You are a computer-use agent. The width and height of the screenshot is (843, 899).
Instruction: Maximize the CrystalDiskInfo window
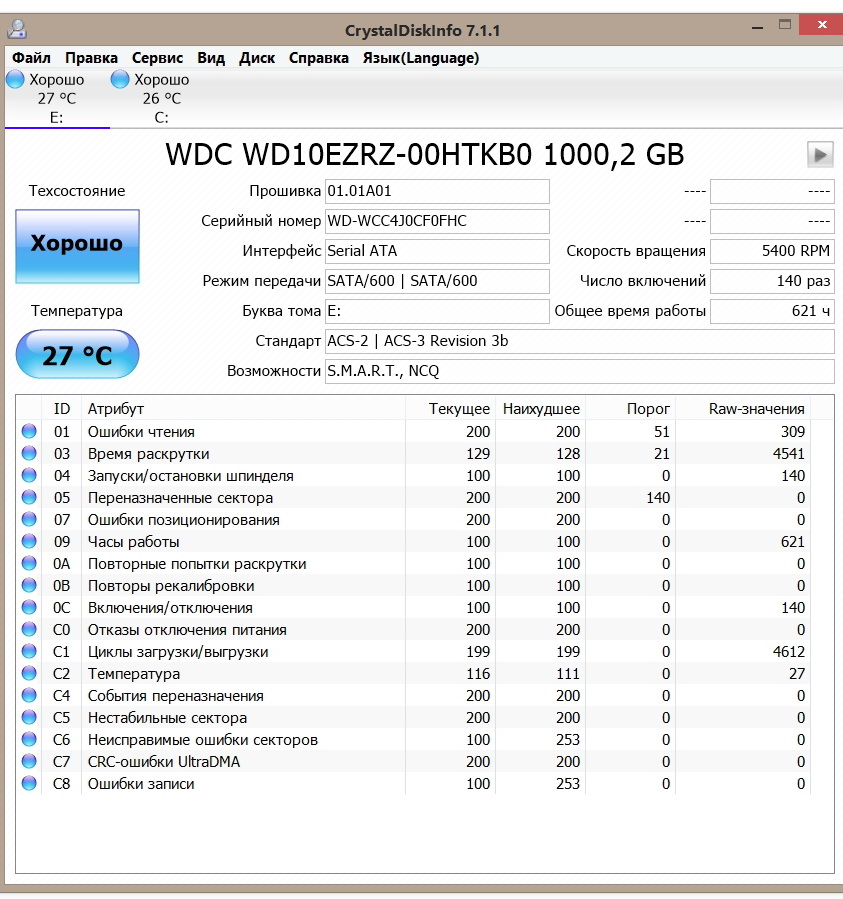[785, 25]
